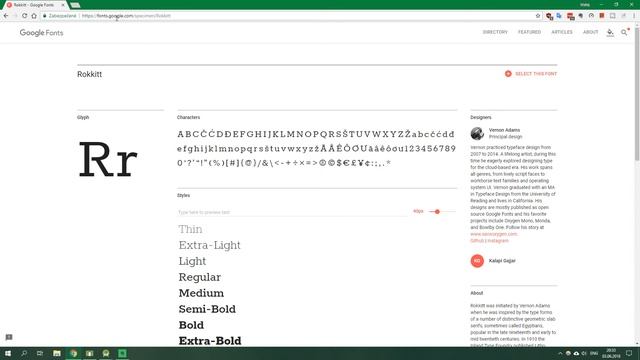
Task: Open the Windows notification center
Action: (x=629, y=353)
